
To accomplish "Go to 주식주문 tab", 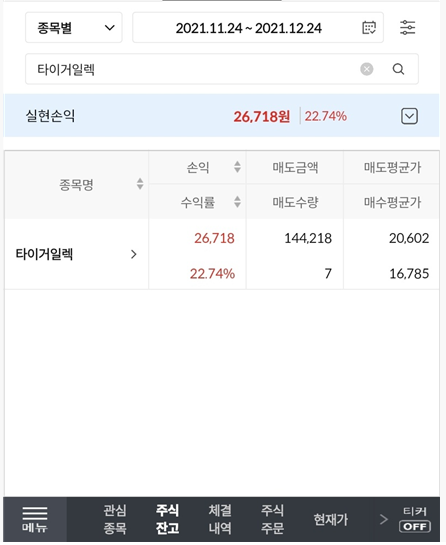I will click(273, 519).
